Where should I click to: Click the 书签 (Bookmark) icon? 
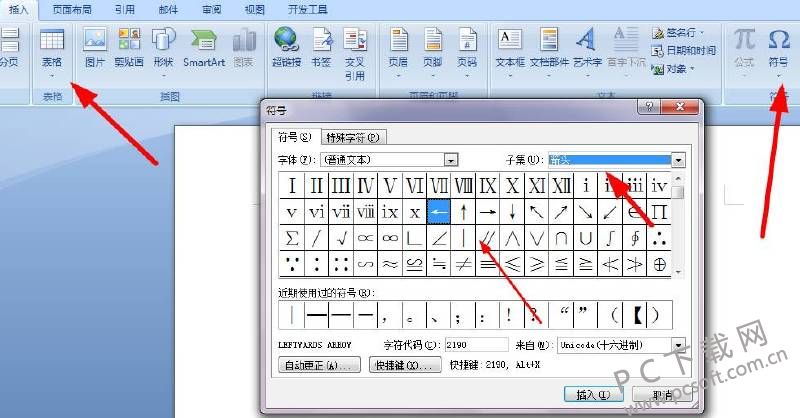coord(321,48)
